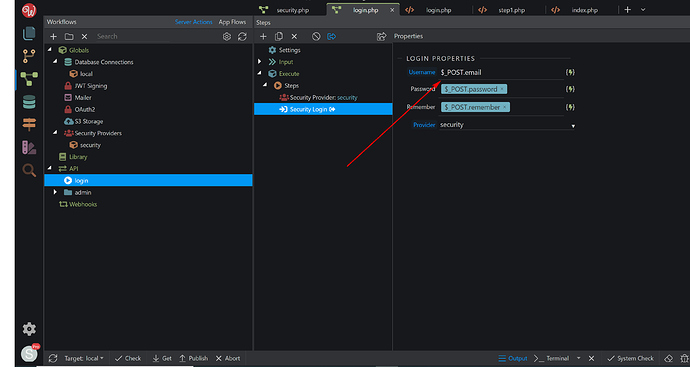Switch to index.php tab
This screenshot has width=690, height=367.
(x=584, y=10)
